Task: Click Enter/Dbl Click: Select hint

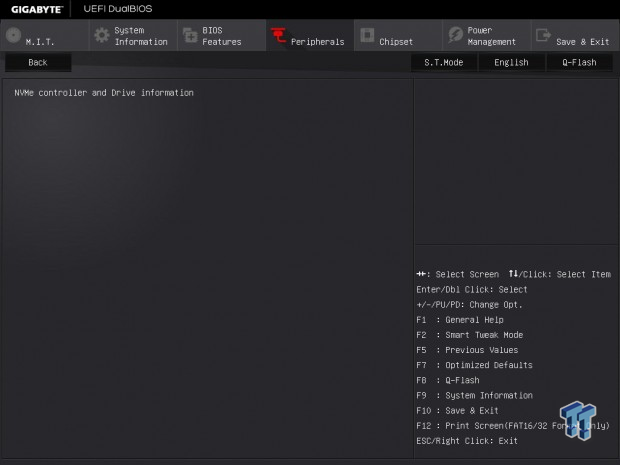Action: click(x=472, y=289)
